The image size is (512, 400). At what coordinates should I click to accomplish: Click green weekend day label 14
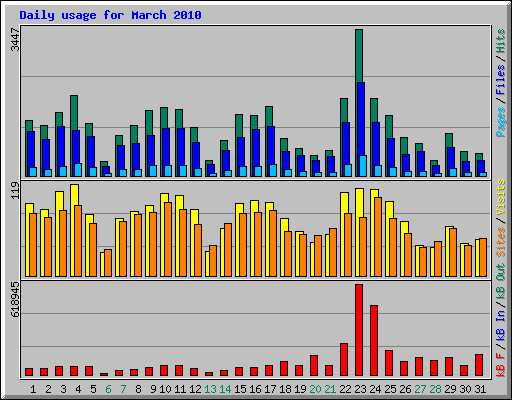(x=225, y=389)
